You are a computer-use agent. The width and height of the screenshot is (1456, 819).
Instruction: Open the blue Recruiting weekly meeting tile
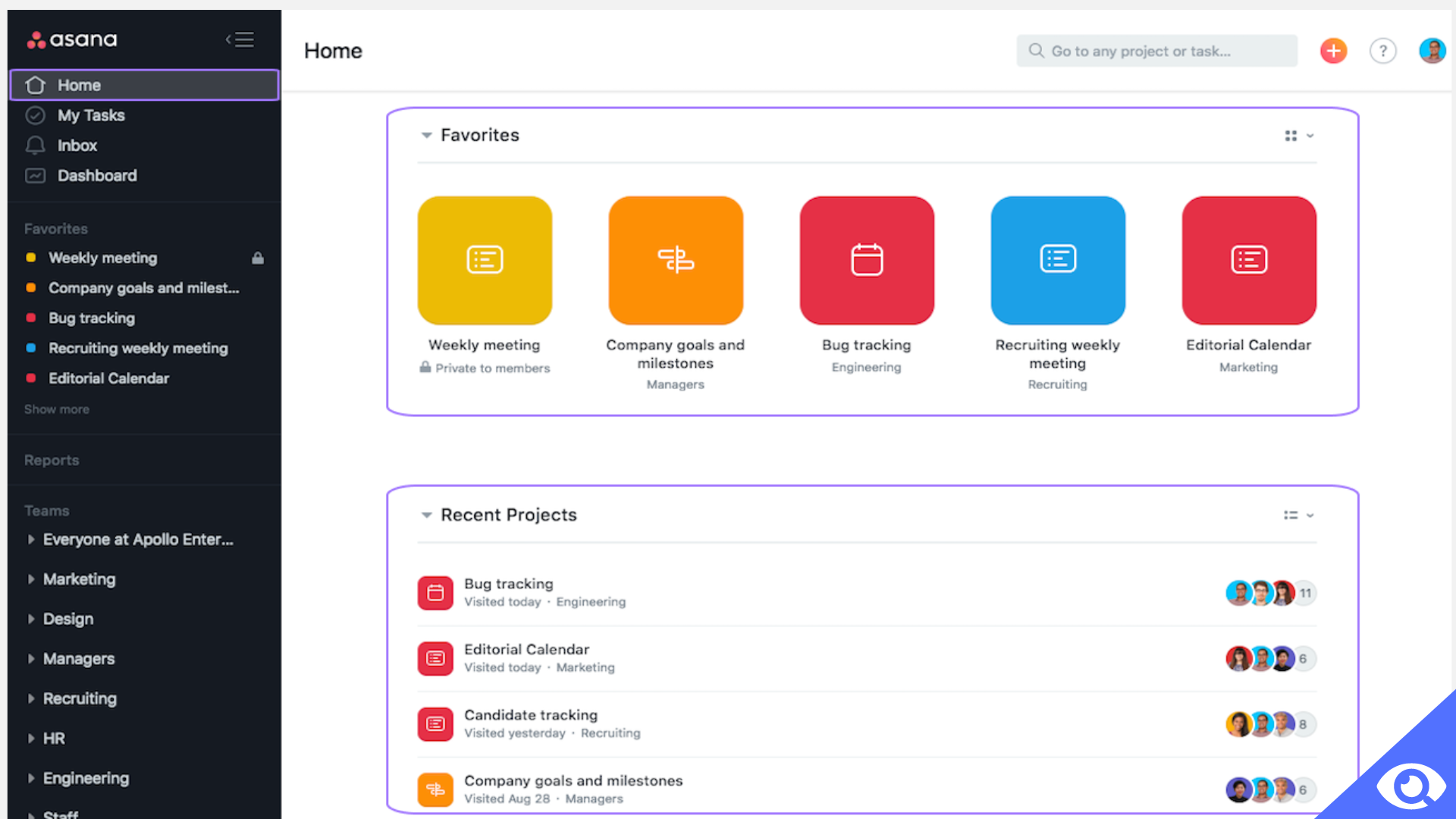pyautogui.click(x=1058, y=260)
